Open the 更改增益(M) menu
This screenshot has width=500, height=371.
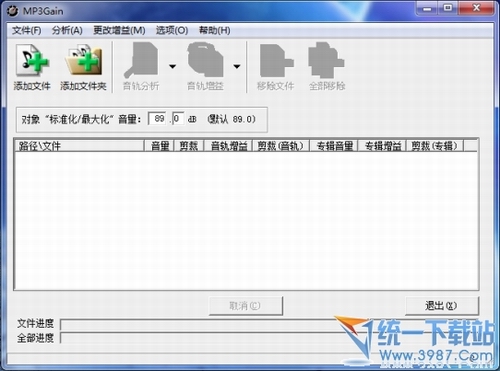[x=119, y=30]
